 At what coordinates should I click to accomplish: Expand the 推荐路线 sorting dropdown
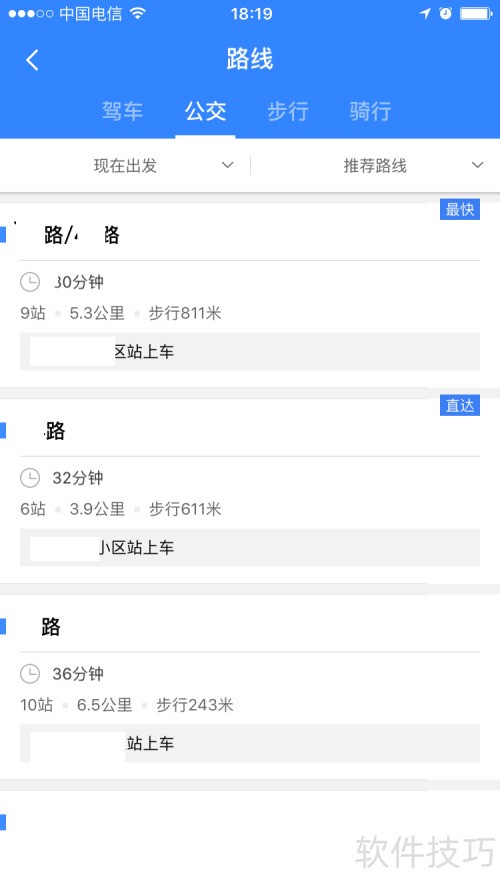[x=375, y=166]
